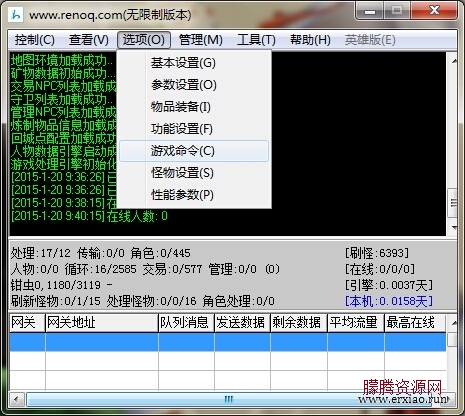Open the 控制(C) menu
465x416 pixels.
(35, 40)
